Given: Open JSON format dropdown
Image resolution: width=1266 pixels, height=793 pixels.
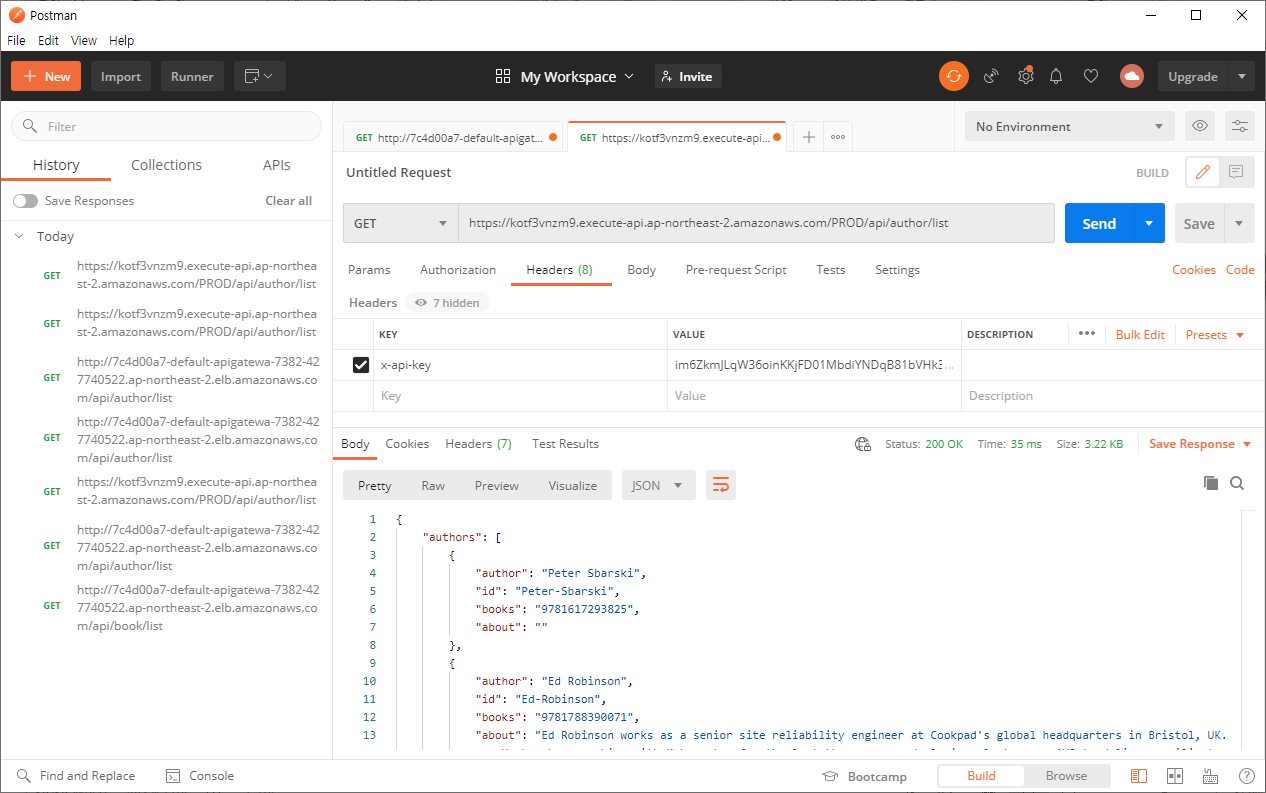Looking at the screenshot, I should point(658,485).
